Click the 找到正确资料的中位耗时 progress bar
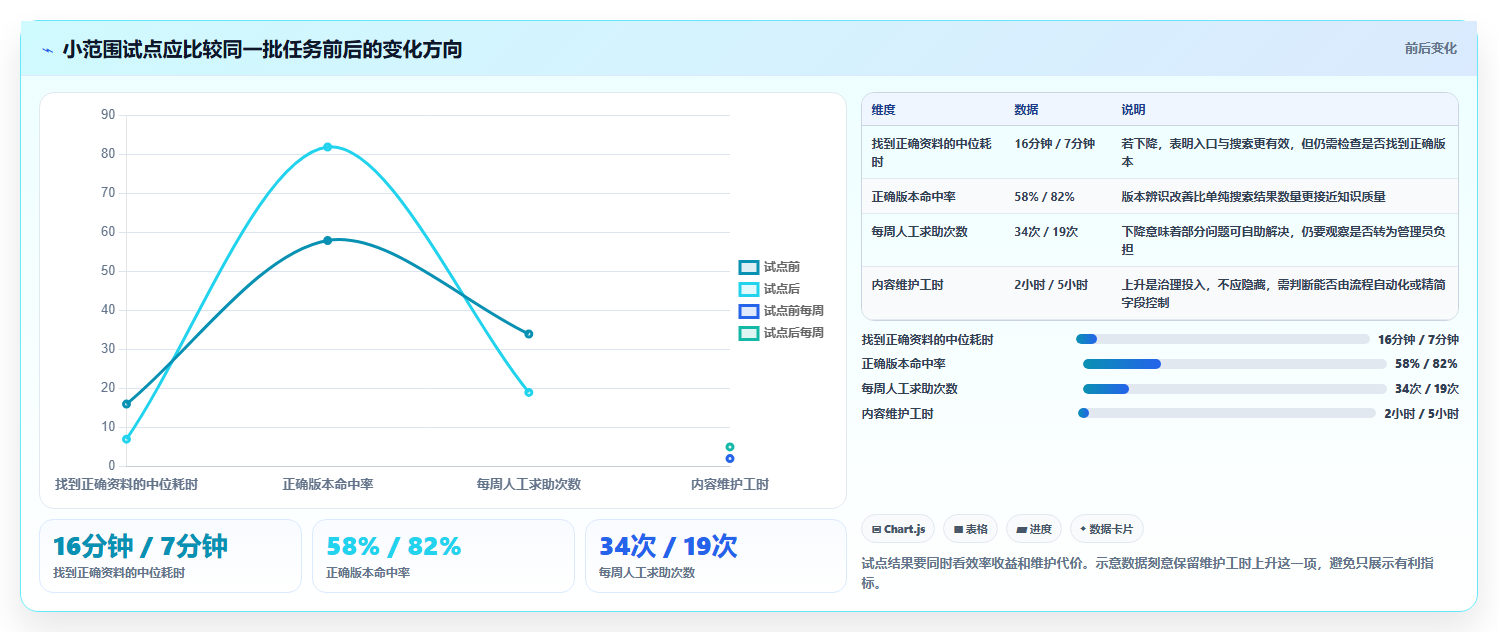Screen dimensions: 1498x632 click(x=1222, y=339)
